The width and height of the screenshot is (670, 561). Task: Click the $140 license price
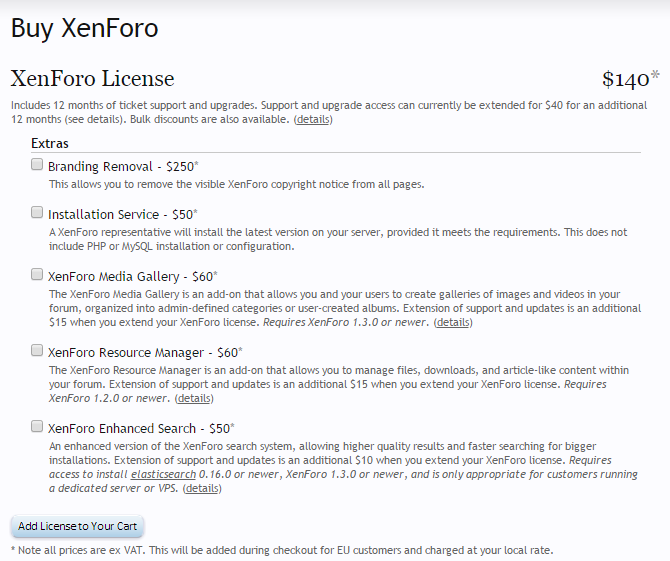point(626,80)
